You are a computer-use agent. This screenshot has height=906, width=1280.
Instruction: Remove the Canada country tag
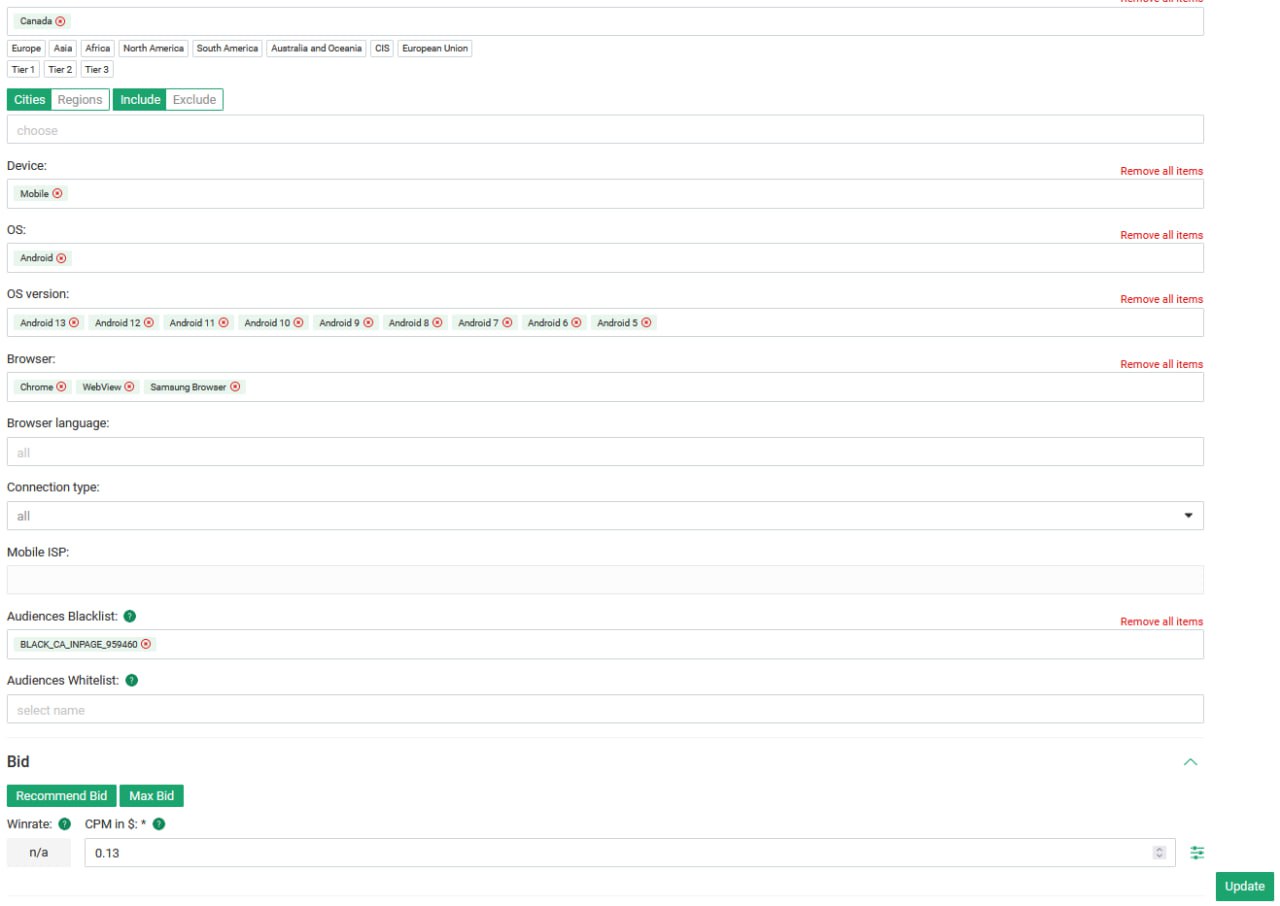tap(60, 21)
